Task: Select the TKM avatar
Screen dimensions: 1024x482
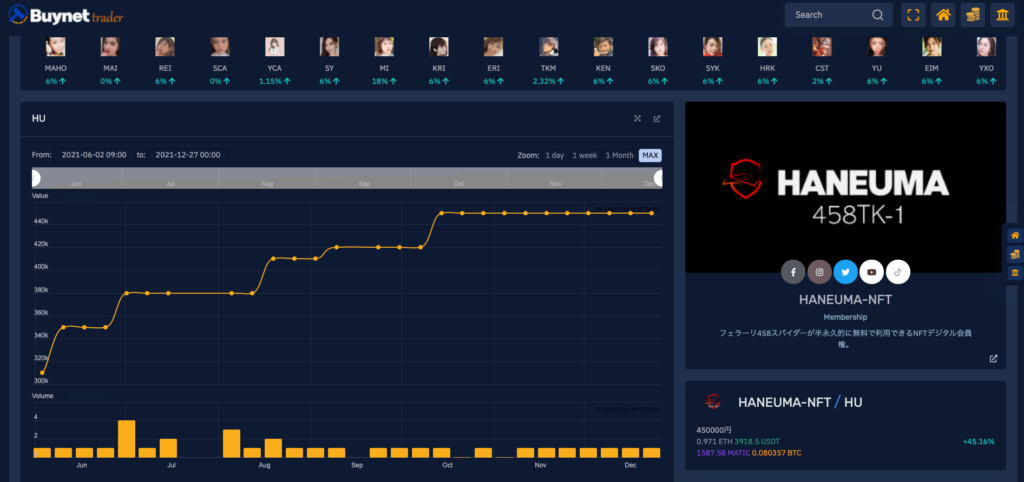Action: pos(549,46)
